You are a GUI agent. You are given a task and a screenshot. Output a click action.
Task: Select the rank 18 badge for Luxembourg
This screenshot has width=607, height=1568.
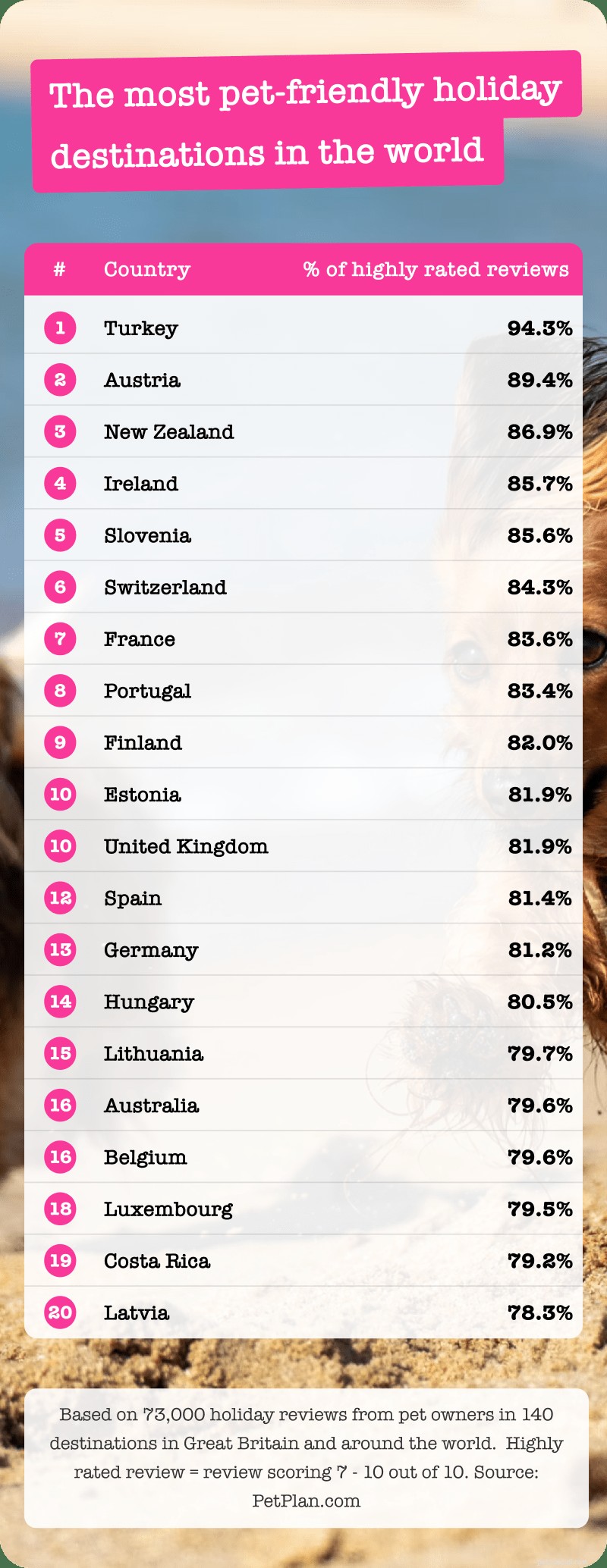[x=60, y=1209]
